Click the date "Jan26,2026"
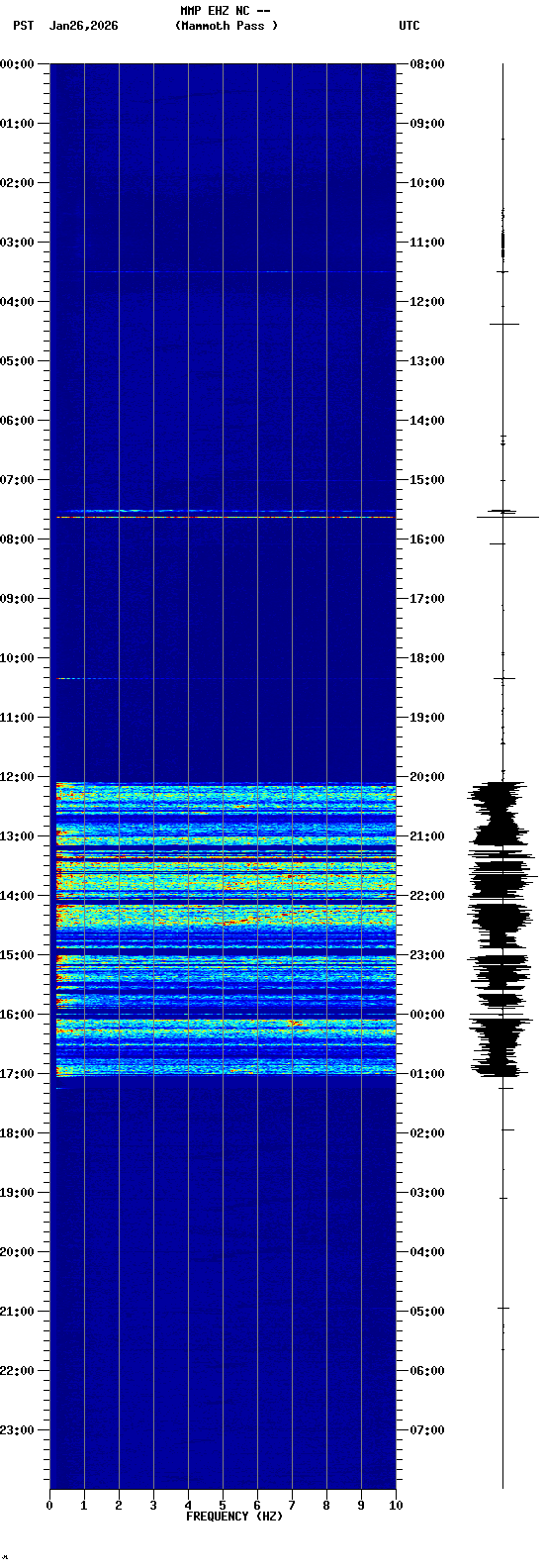 pyautogui.click(x=83, y=26)
